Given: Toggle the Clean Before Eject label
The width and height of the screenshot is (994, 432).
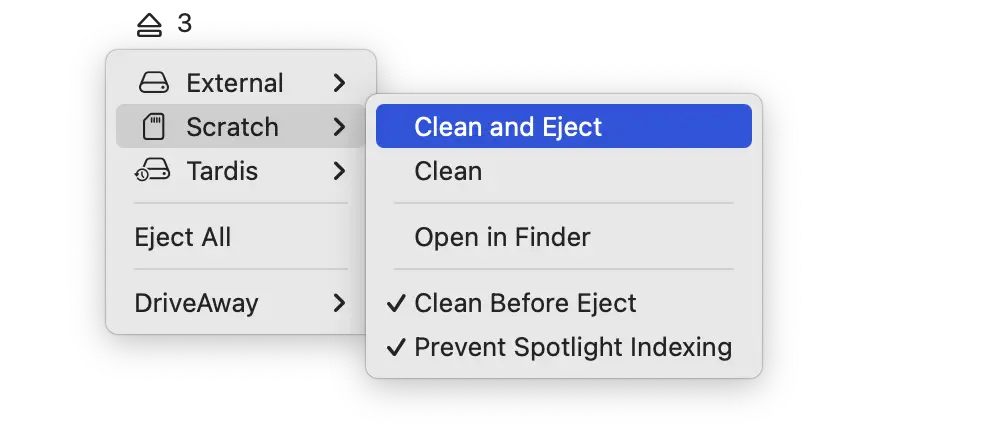Looking at the screenshot, I should 525,303.
